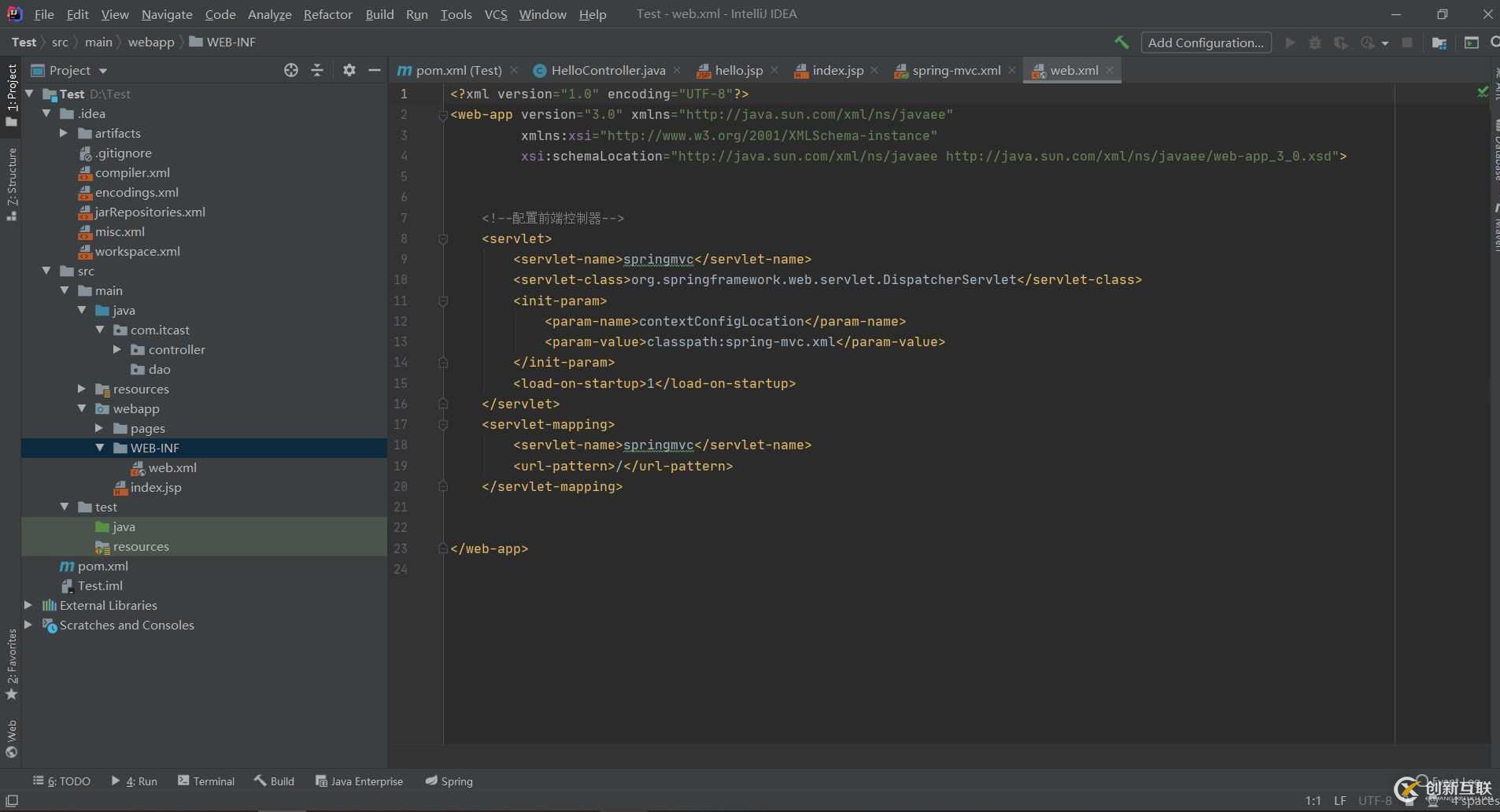Click the locate target icon in Project panel

coord(291,70)
